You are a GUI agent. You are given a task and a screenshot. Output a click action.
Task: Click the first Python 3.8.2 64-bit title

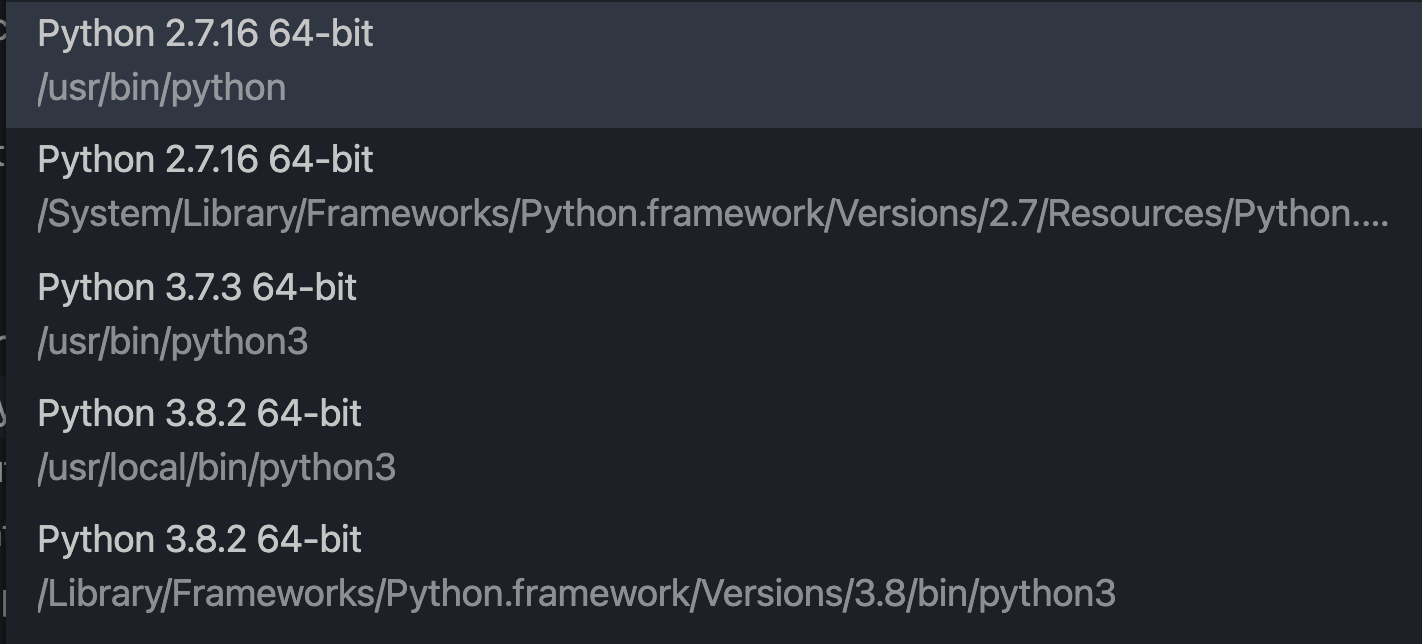click(200, 413)
